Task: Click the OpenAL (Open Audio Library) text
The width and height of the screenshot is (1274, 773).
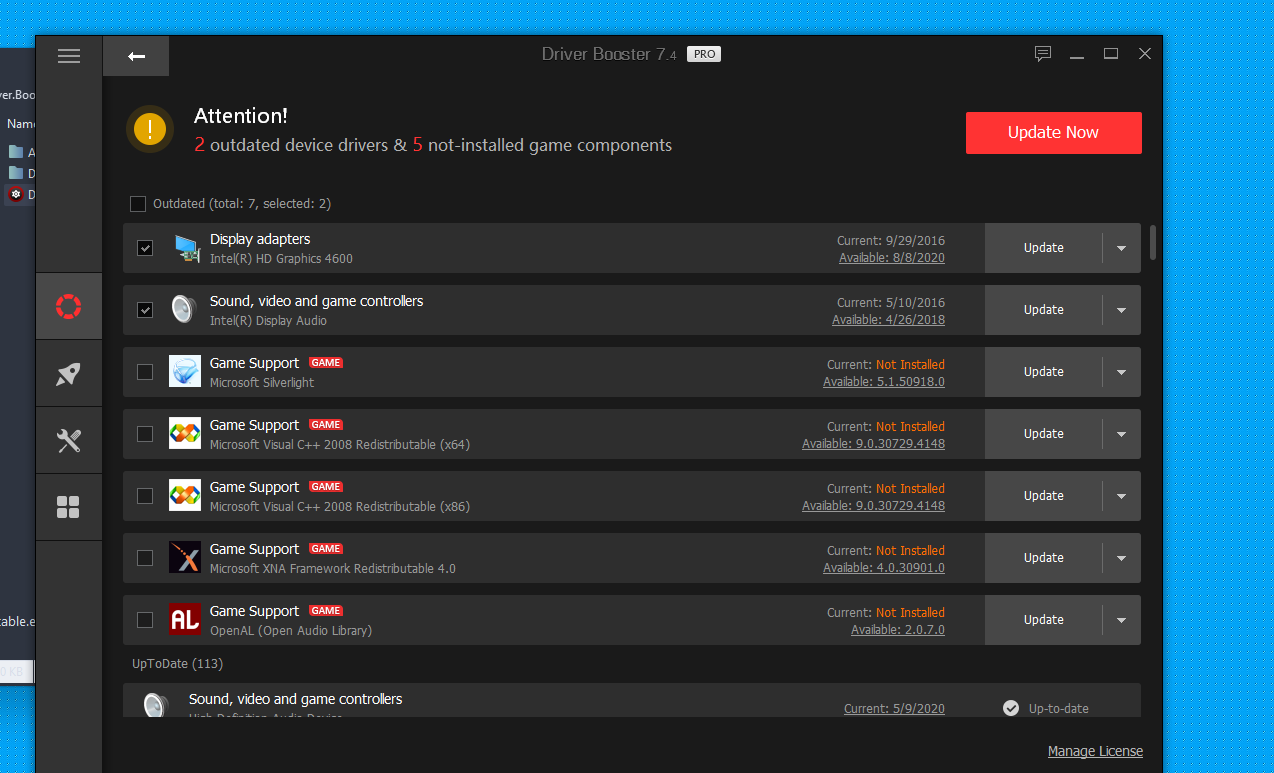Action: [x=291, y=630]
